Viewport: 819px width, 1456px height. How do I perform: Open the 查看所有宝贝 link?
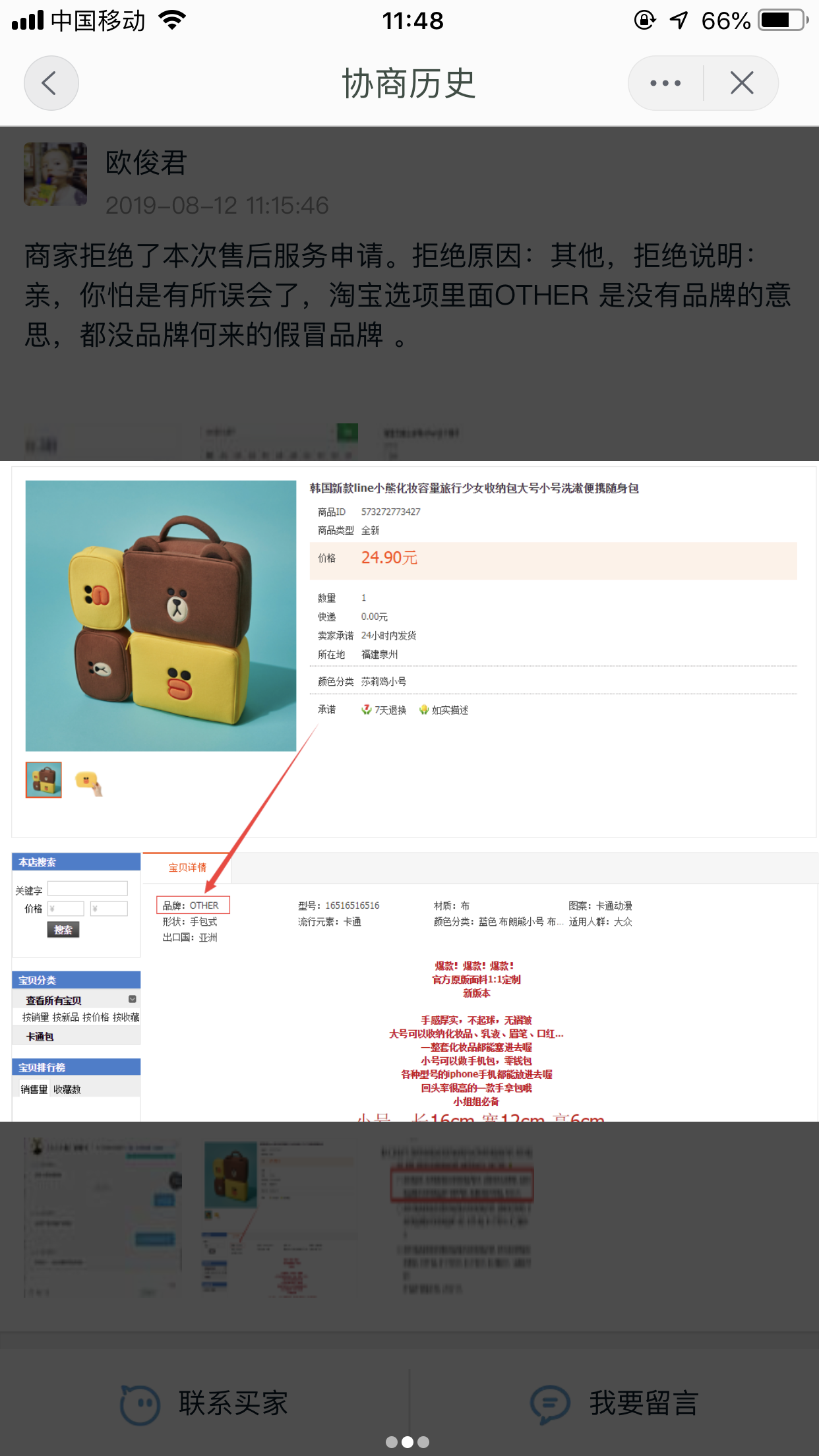tap(53, 1000)
